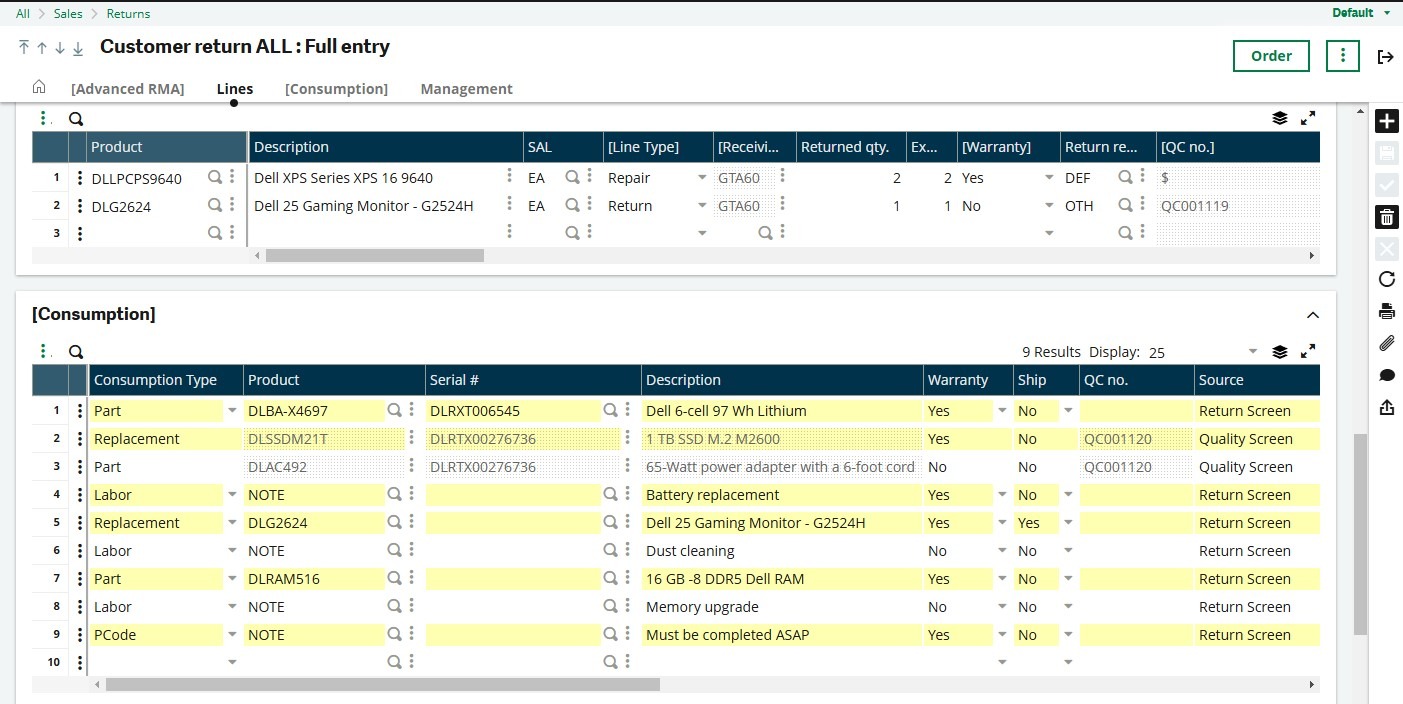Search product lookup icon for DLLPCPS9640
The width and height of the screenshot is (1403, 704).
click(214, 177)
